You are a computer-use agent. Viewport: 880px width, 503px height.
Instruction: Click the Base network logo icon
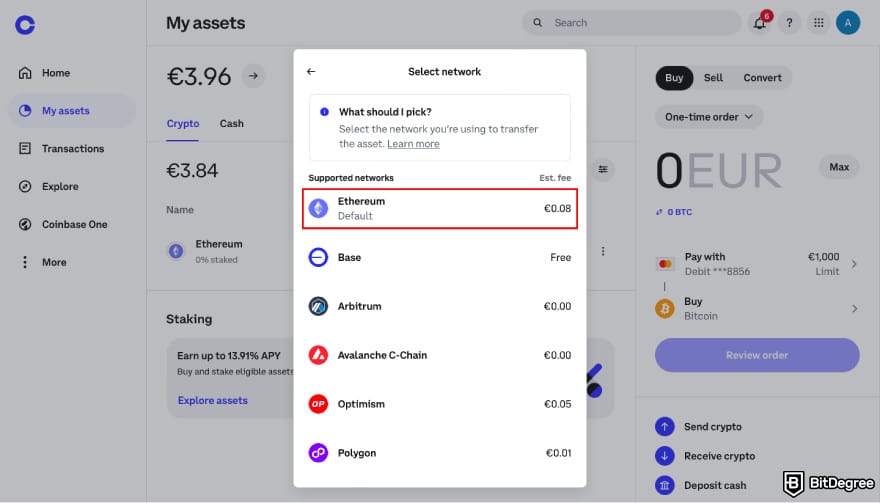[318, 257]
